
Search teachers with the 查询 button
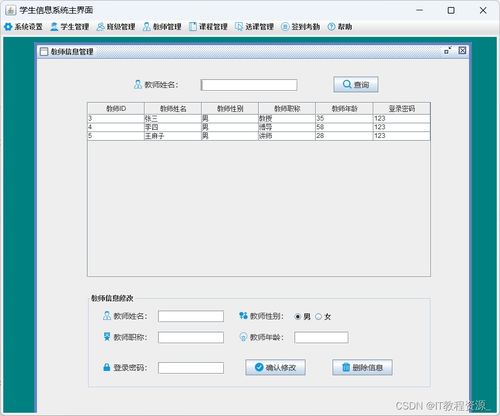(x=356, y=84)
